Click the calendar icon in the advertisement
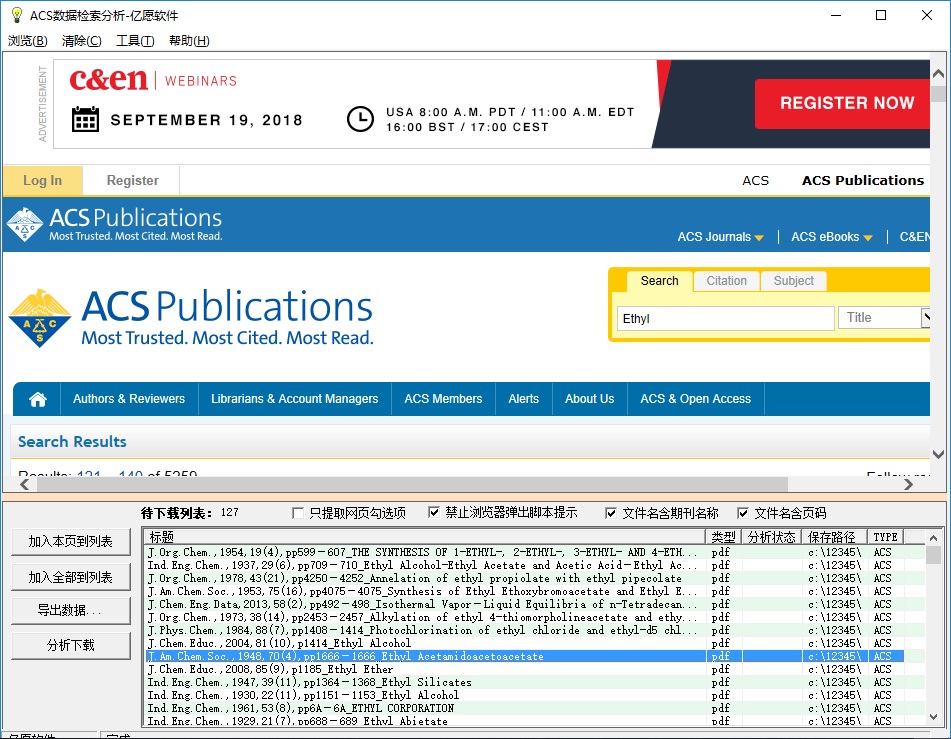This screenshot has width=951, height=739. 86,120
